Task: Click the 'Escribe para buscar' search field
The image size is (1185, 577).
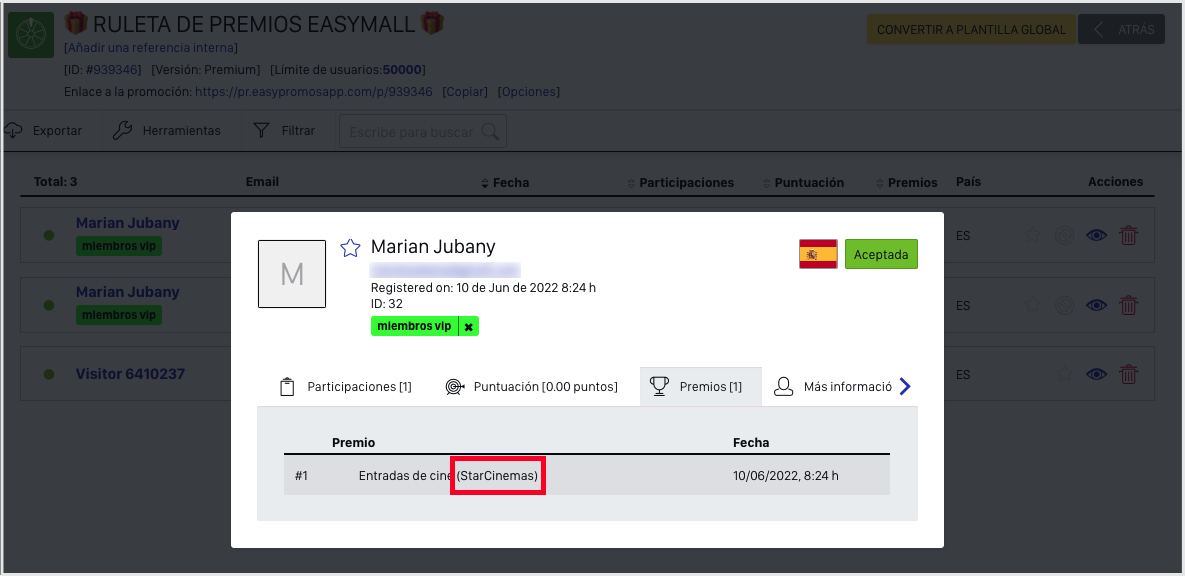Action: point(422,132)
